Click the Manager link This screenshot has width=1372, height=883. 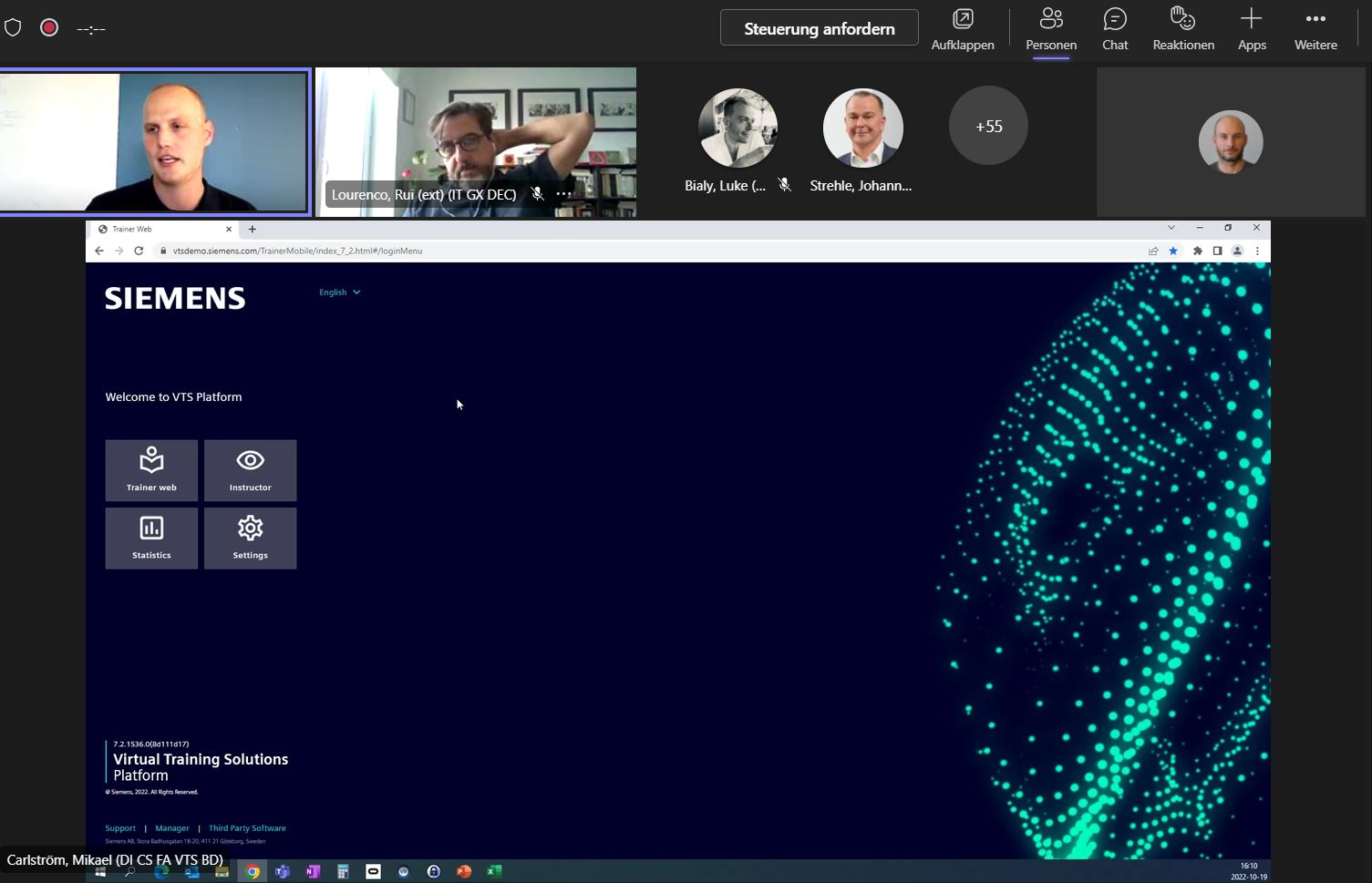click(x=171, y=828)
